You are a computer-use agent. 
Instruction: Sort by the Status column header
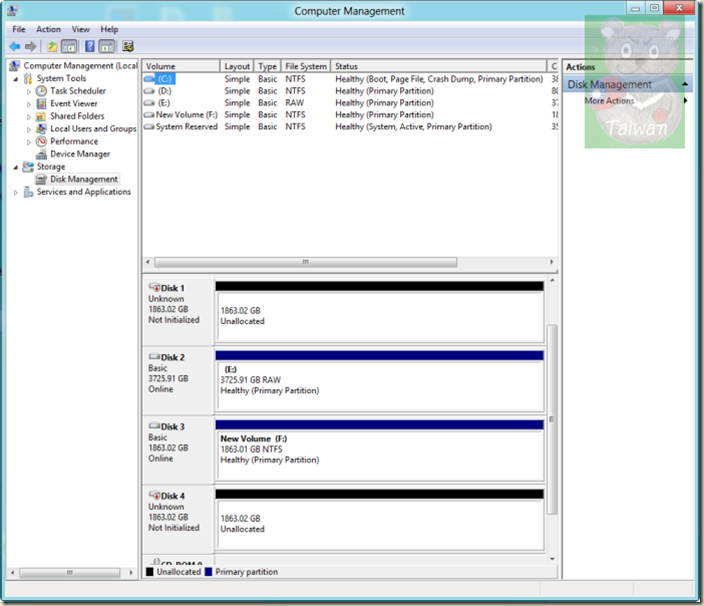pos(439,66)
